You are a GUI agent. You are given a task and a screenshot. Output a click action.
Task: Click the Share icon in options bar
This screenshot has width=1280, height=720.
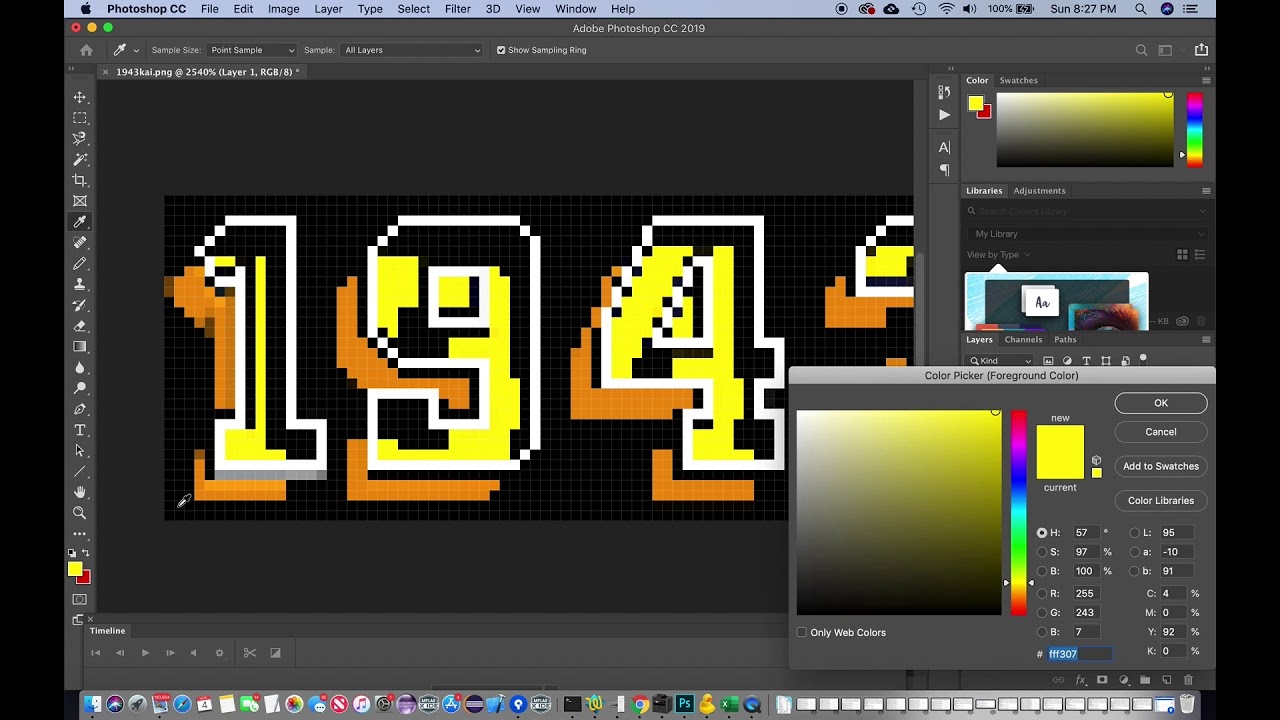1201,50
